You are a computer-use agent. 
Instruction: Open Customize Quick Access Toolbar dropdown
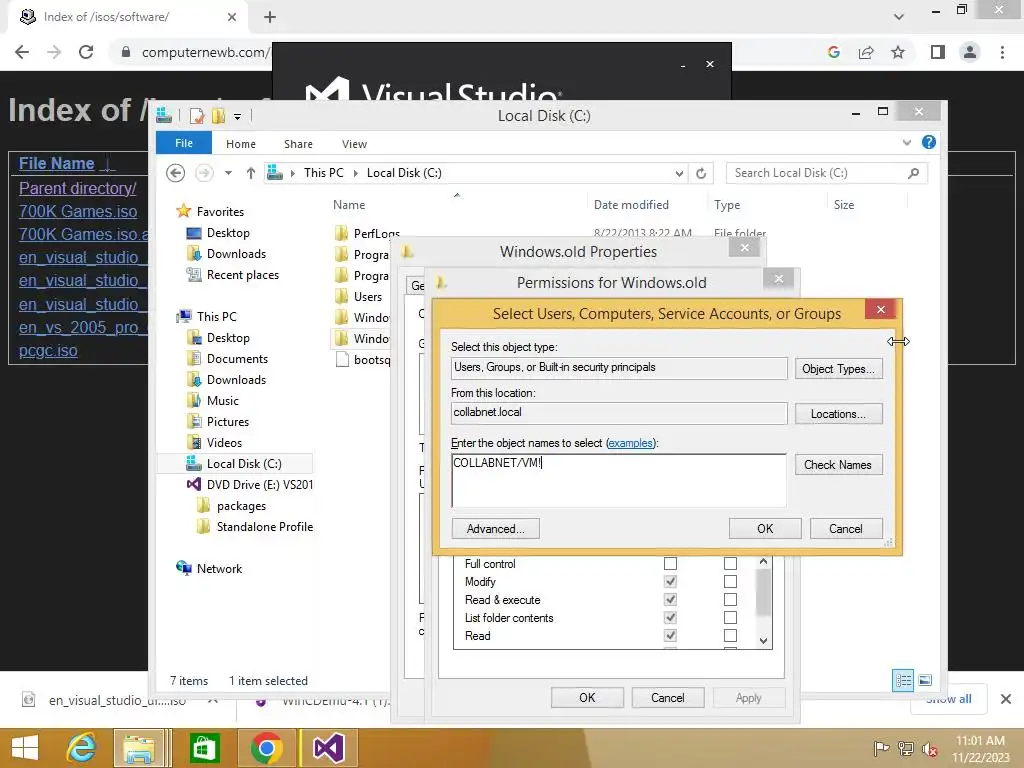pyautogui.click(x=238, y=117)
